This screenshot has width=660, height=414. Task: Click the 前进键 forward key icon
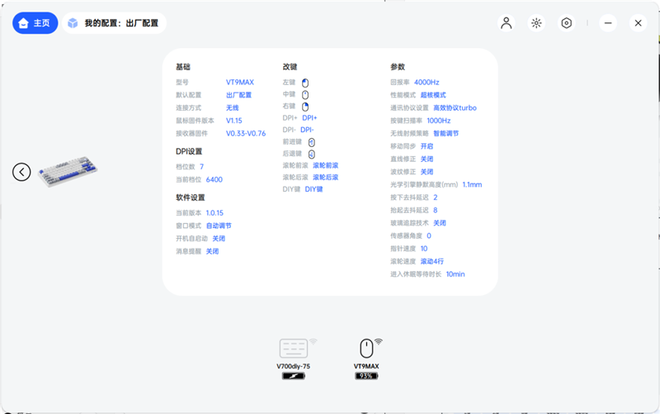pos(311,142)
